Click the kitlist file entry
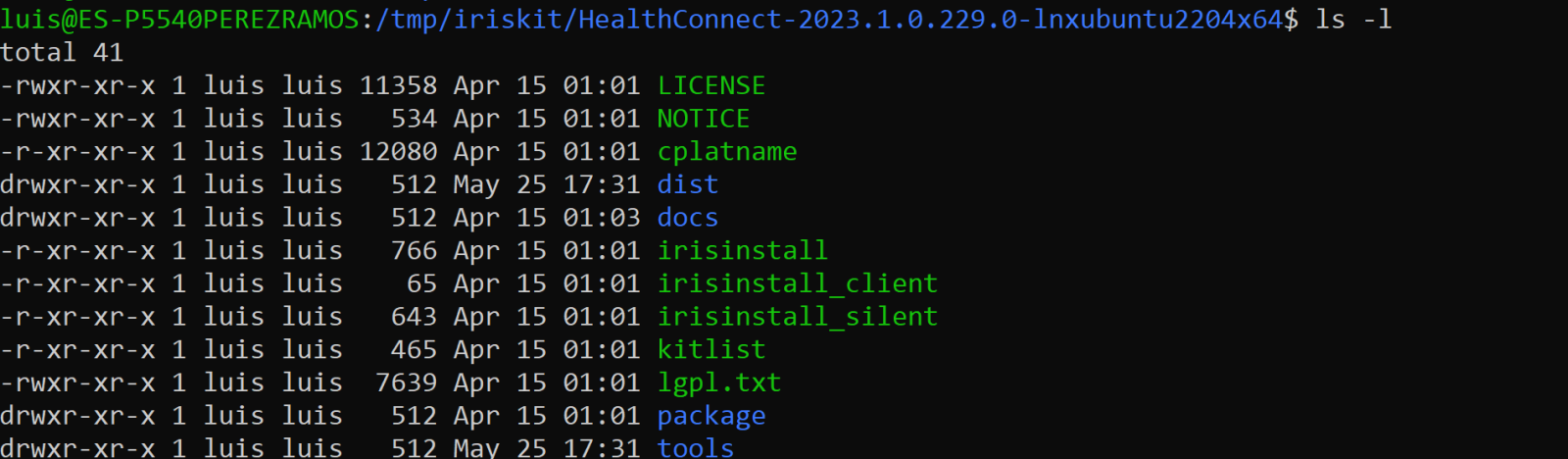 coord(710,350)
